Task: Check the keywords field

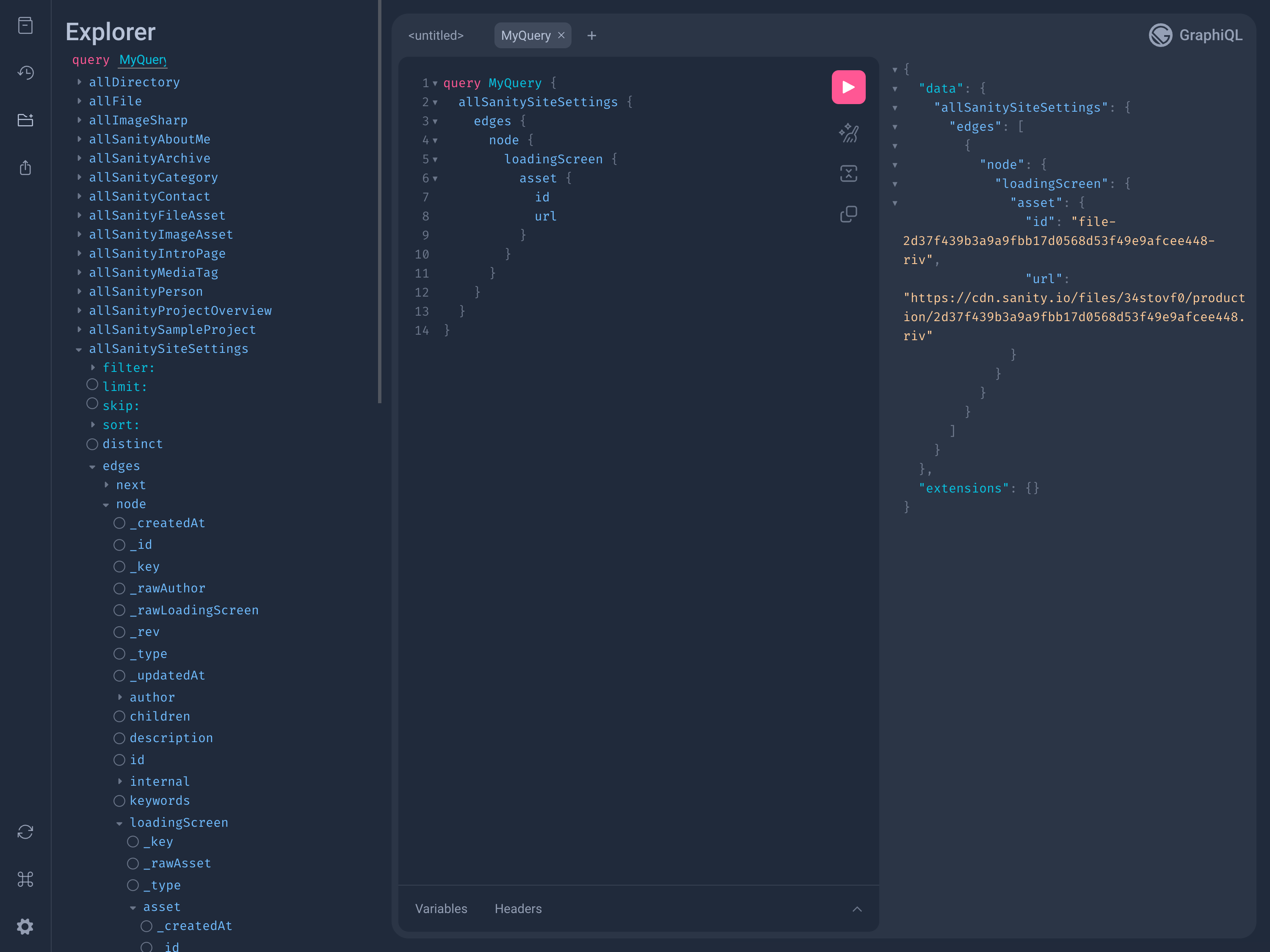Action: click(119, 801)
